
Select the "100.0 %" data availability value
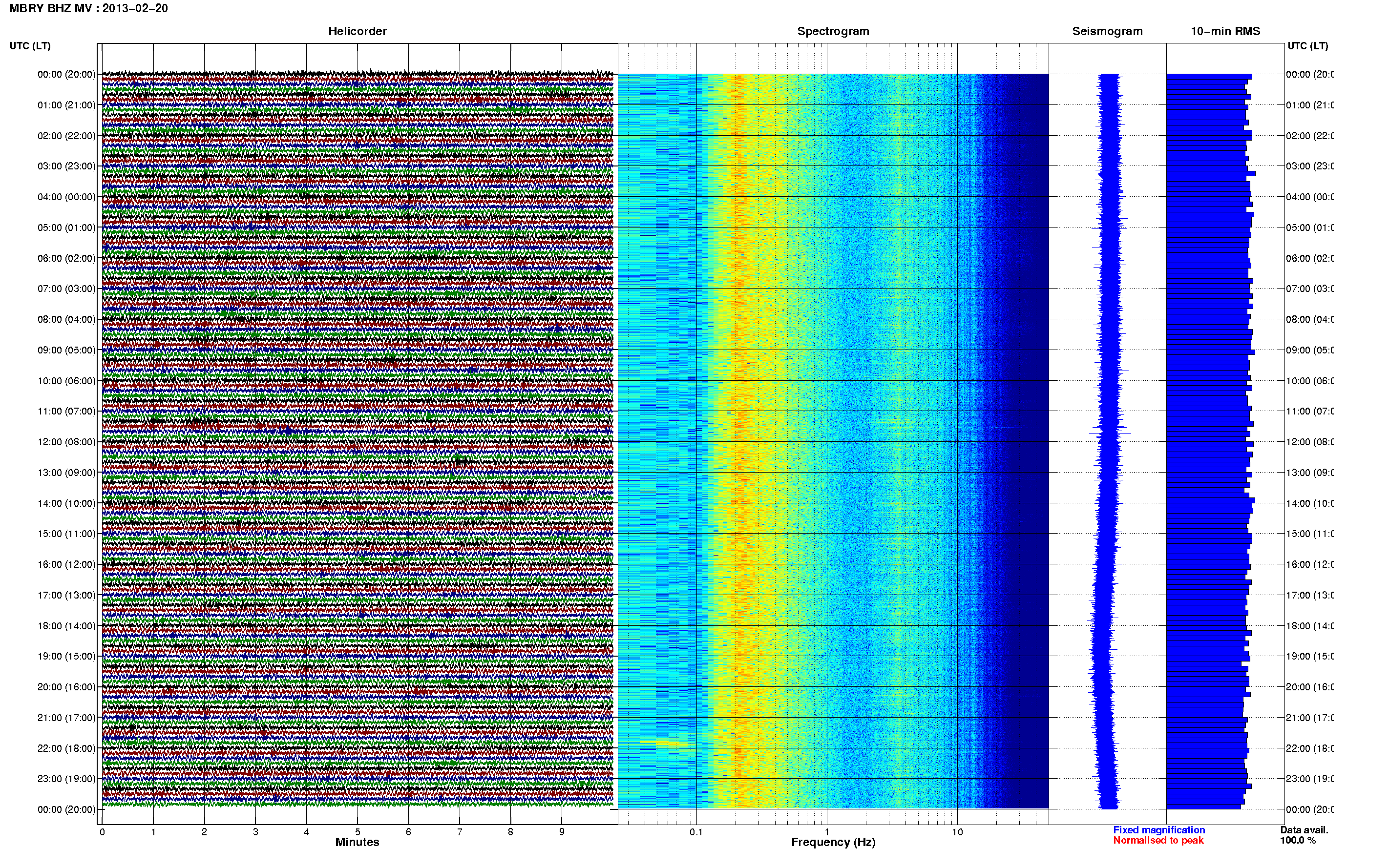tap(1298, 841)
